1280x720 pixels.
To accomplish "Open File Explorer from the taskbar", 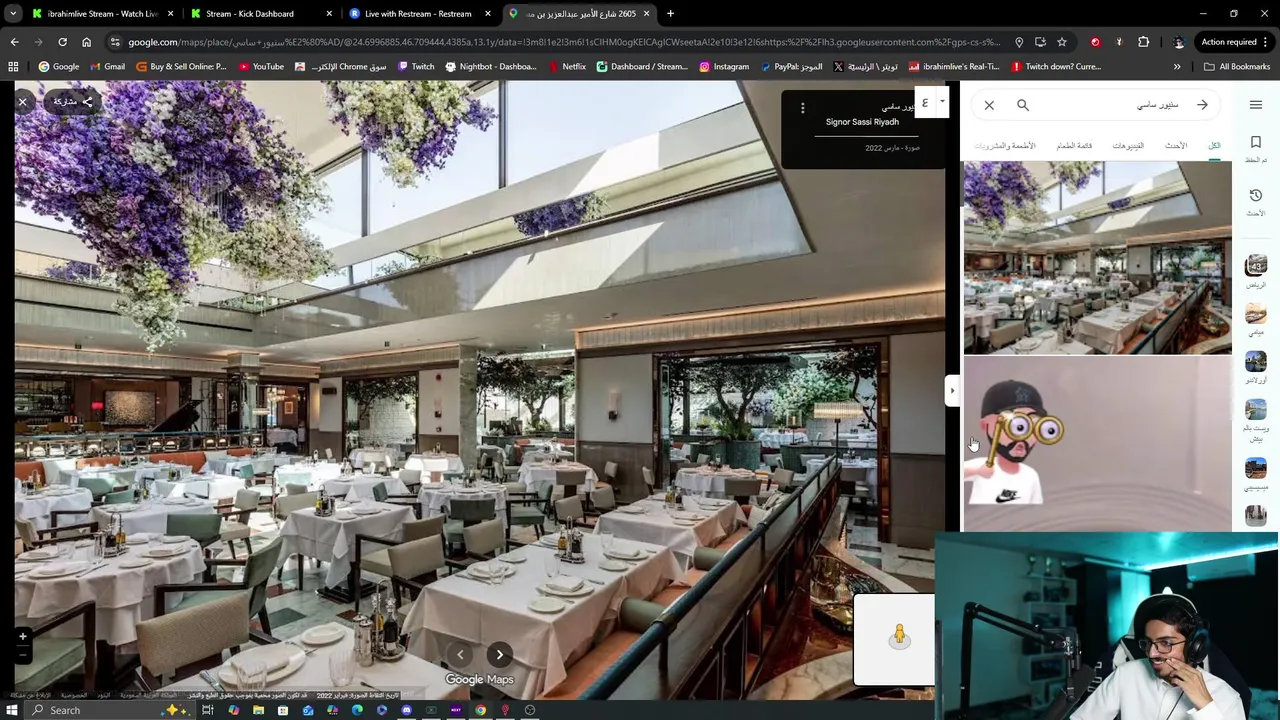I will (x=258, y=710).
